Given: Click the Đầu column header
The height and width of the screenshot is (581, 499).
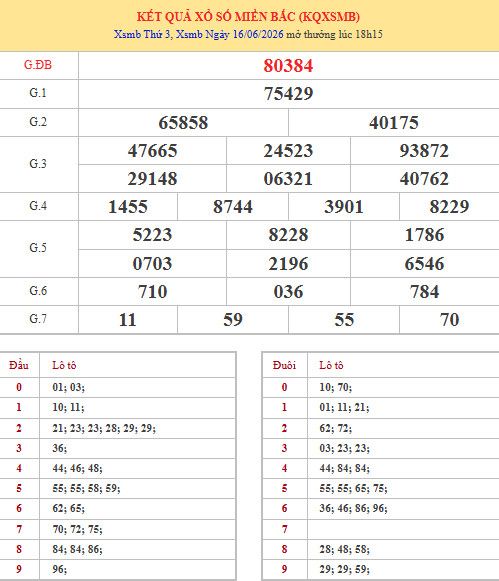Looking at the screenshot, I should pyautogui.click(x=19, y=365).
